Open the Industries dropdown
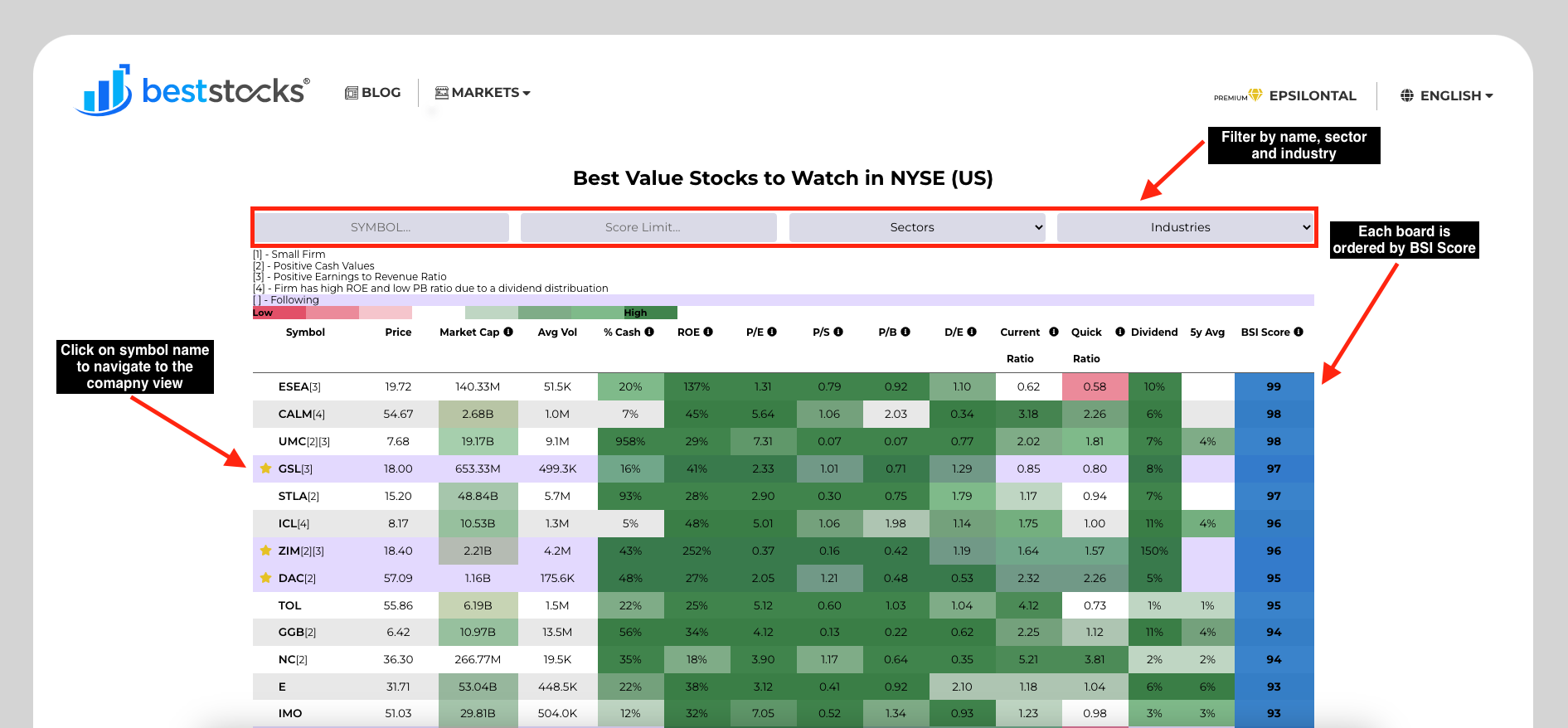The width and height of the screenshot is (1568, 728). coord(1185,227)
